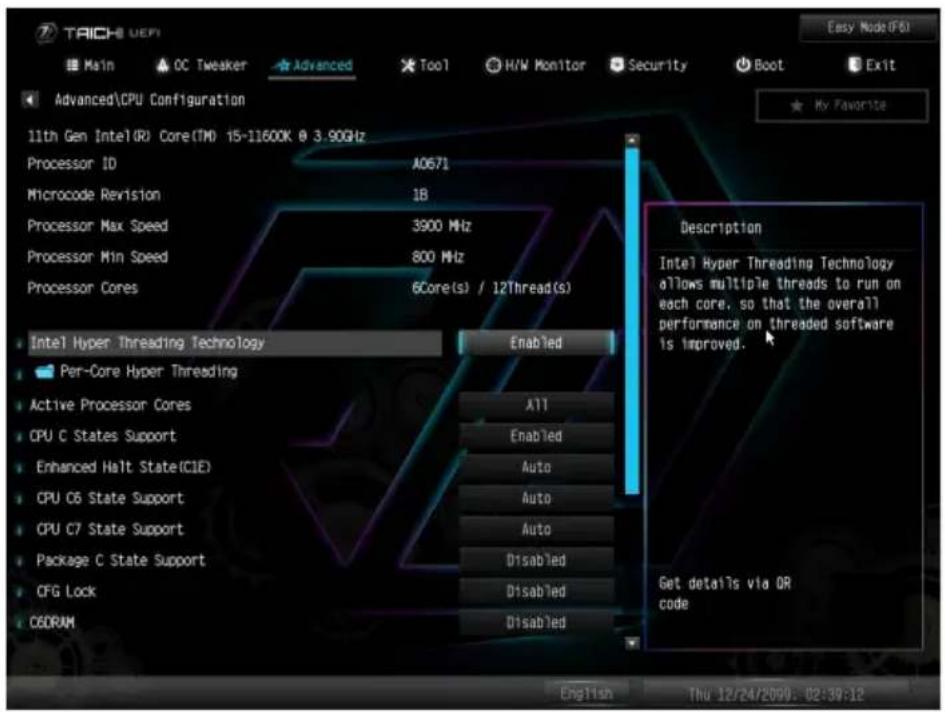This screenshot has height=712, width=945.
Task: Select Enhanced Halt State(C1E) label
Action: [x=124, y=467]
